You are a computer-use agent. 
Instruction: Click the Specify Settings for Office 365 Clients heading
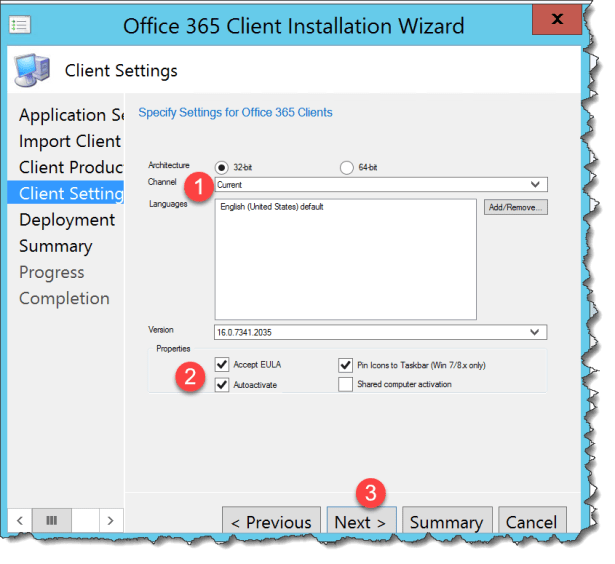235,113
